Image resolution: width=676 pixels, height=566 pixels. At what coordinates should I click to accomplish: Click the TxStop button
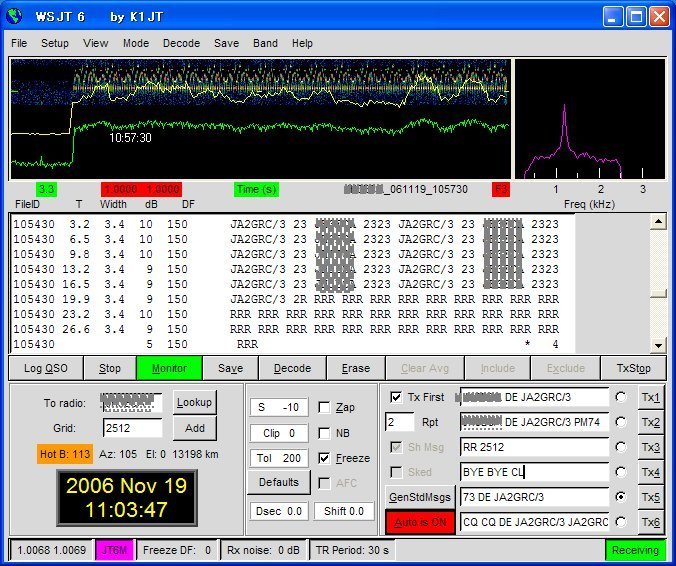633,368
